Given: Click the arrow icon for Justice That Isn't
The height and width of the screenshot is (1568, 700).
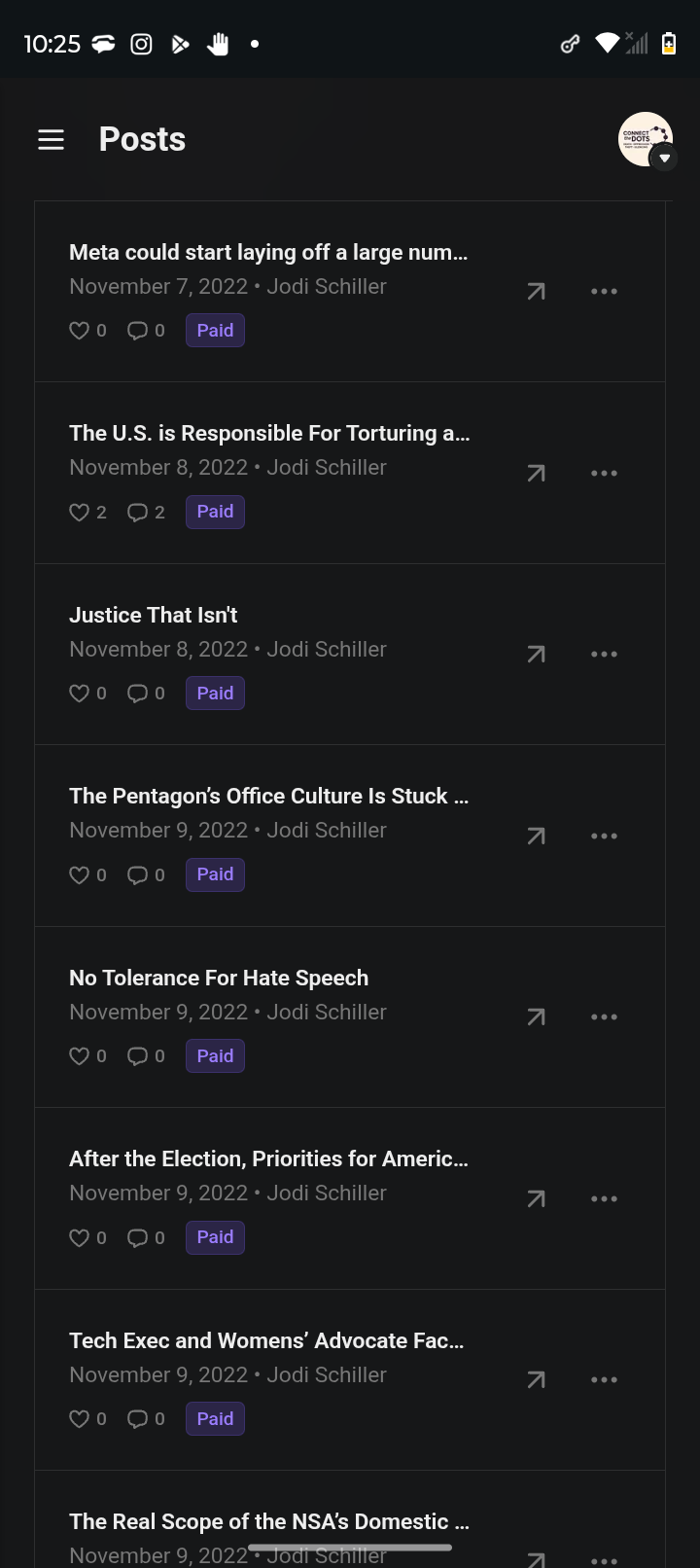Looking at the screenshot, I should click(x=536, y=654).
